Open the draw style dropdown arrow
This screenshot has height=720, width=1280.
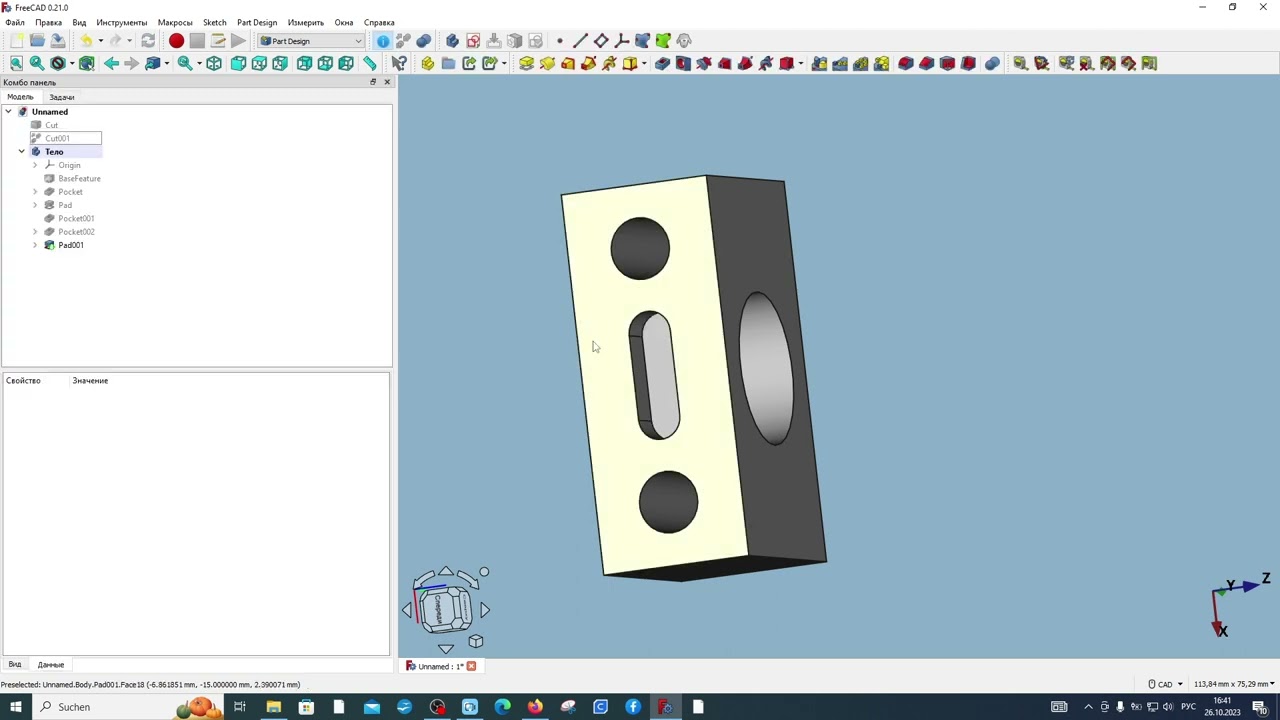[x=72, y=64]
